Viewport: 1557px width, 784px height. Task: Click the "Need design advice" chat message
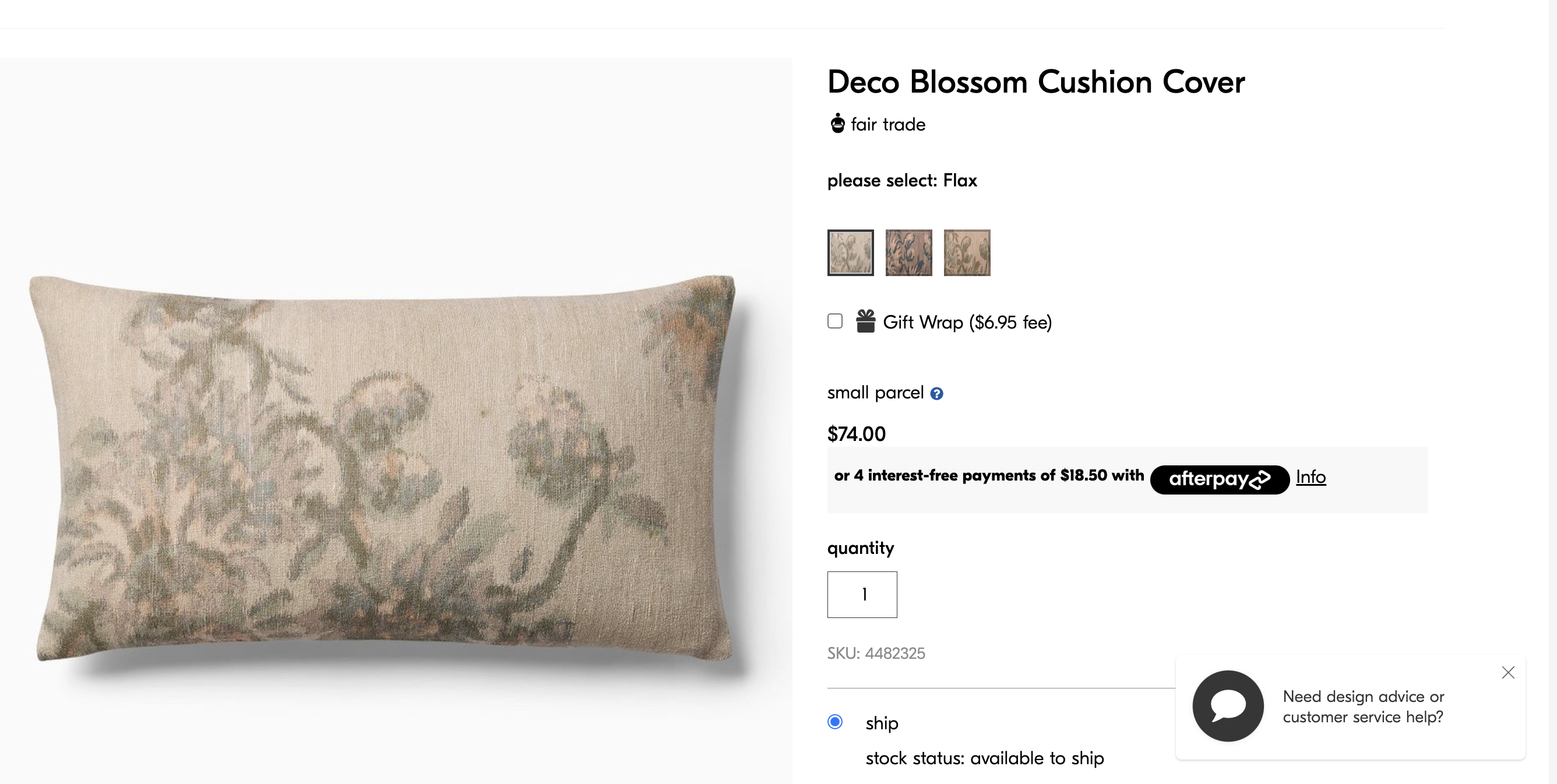pos(1363,706)
